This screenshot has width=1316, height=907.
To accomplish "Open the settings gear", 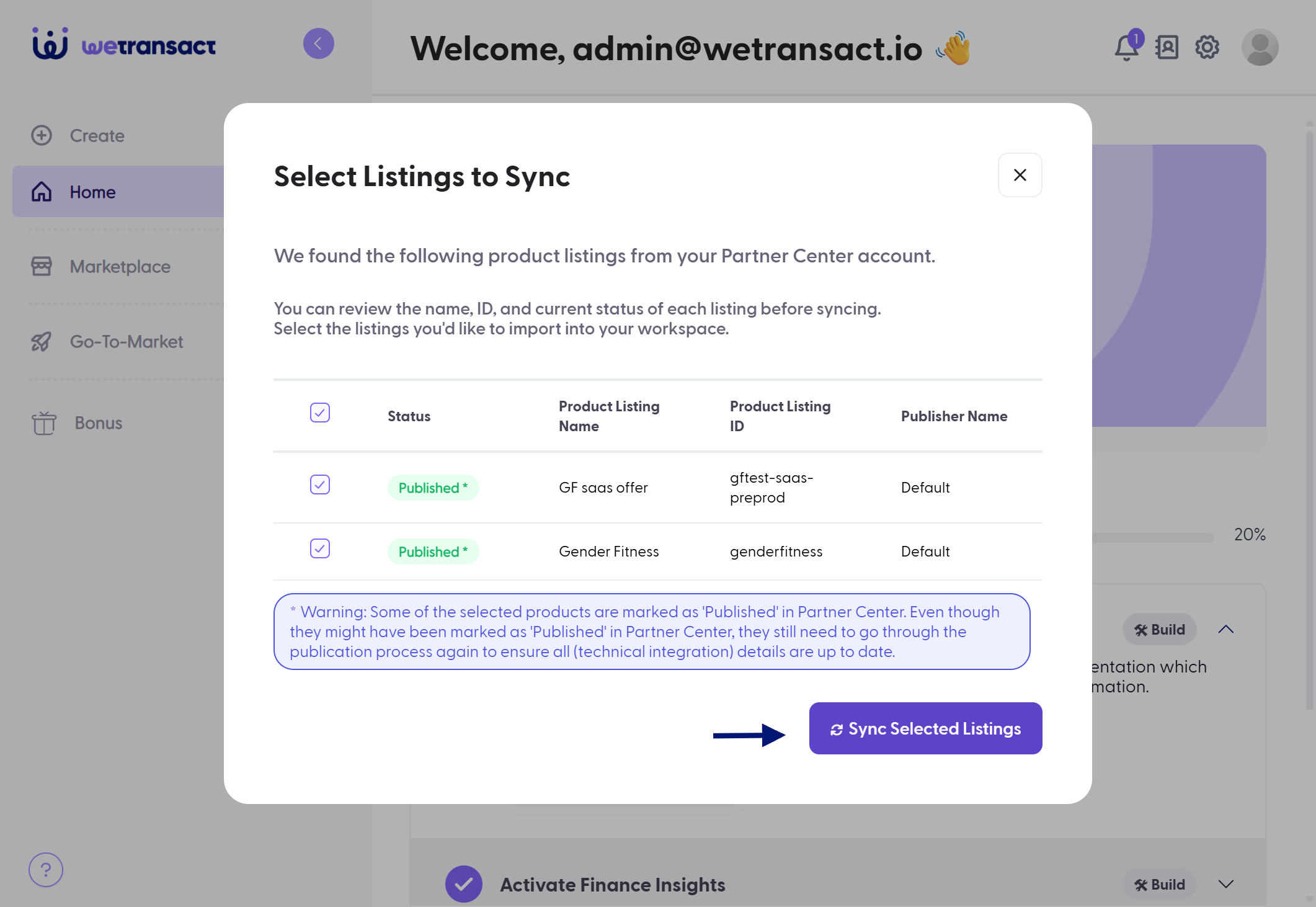I will [x=1207, y=47].
